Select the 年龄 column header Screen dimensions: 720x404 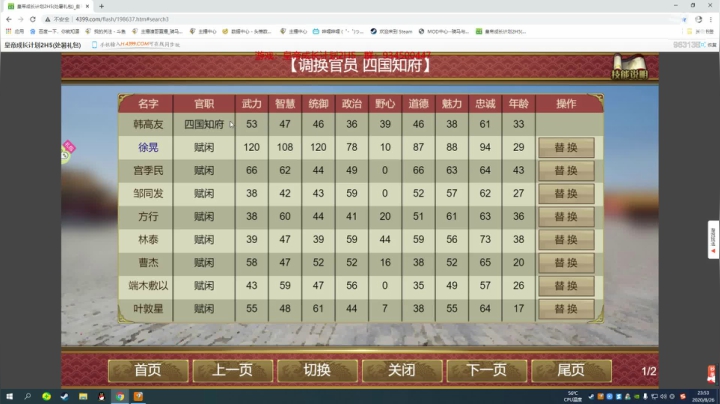[x=518, y=104]
